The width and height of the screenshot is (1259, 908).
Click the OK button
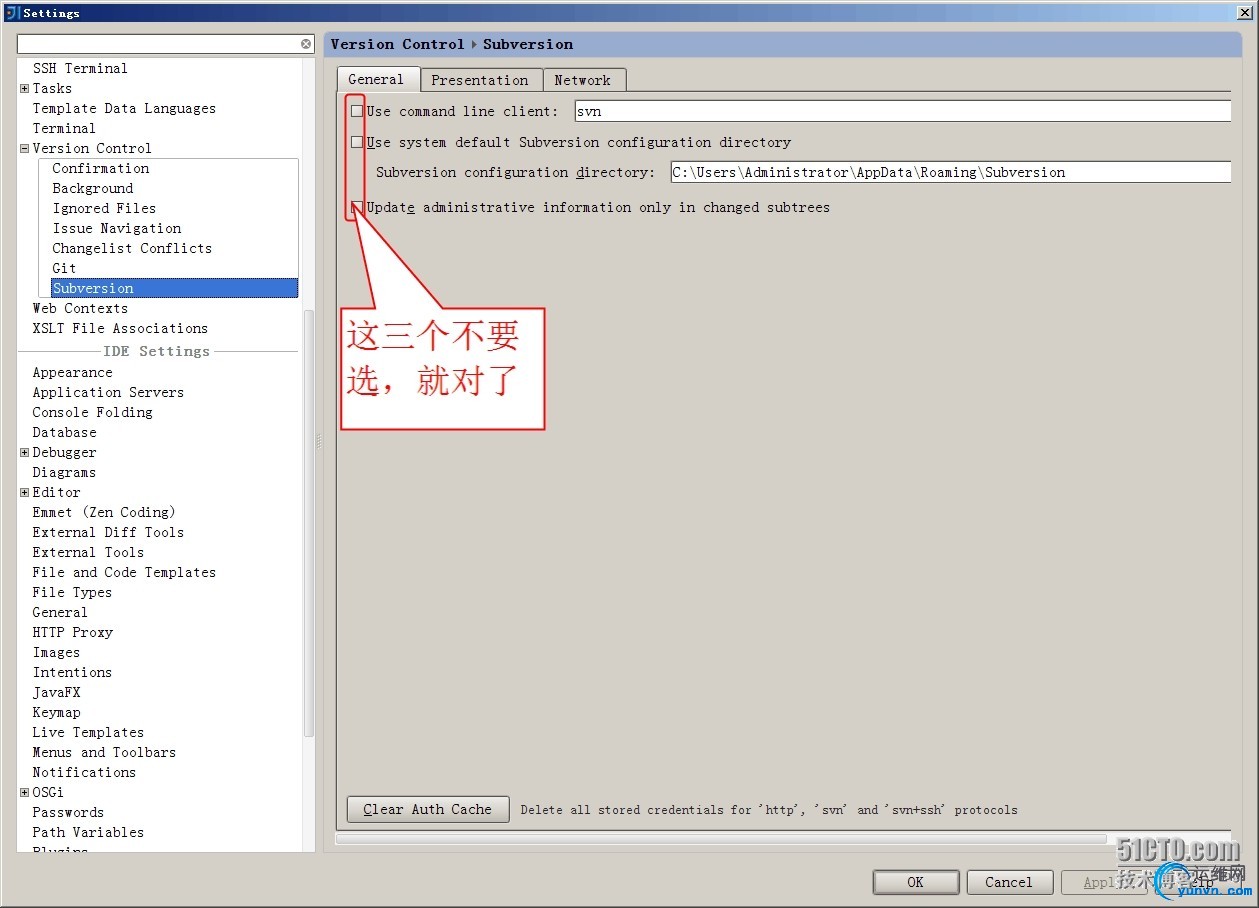(915, 882)
